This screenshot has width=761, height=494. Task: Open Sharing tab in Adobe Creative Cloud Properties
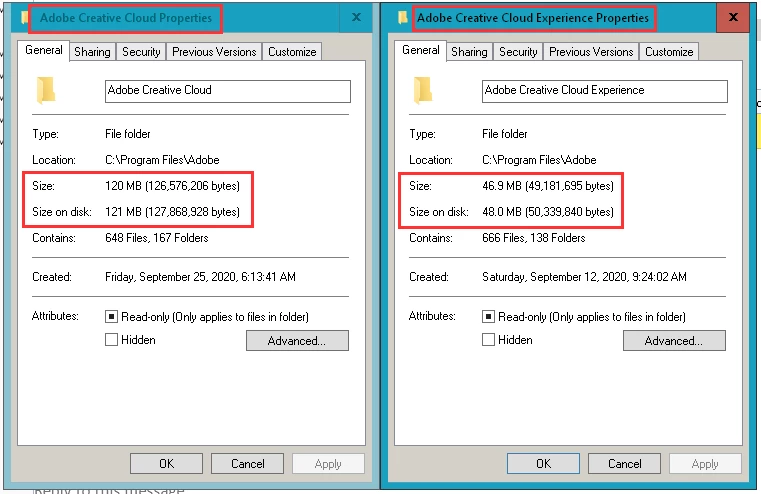(92, 52)
